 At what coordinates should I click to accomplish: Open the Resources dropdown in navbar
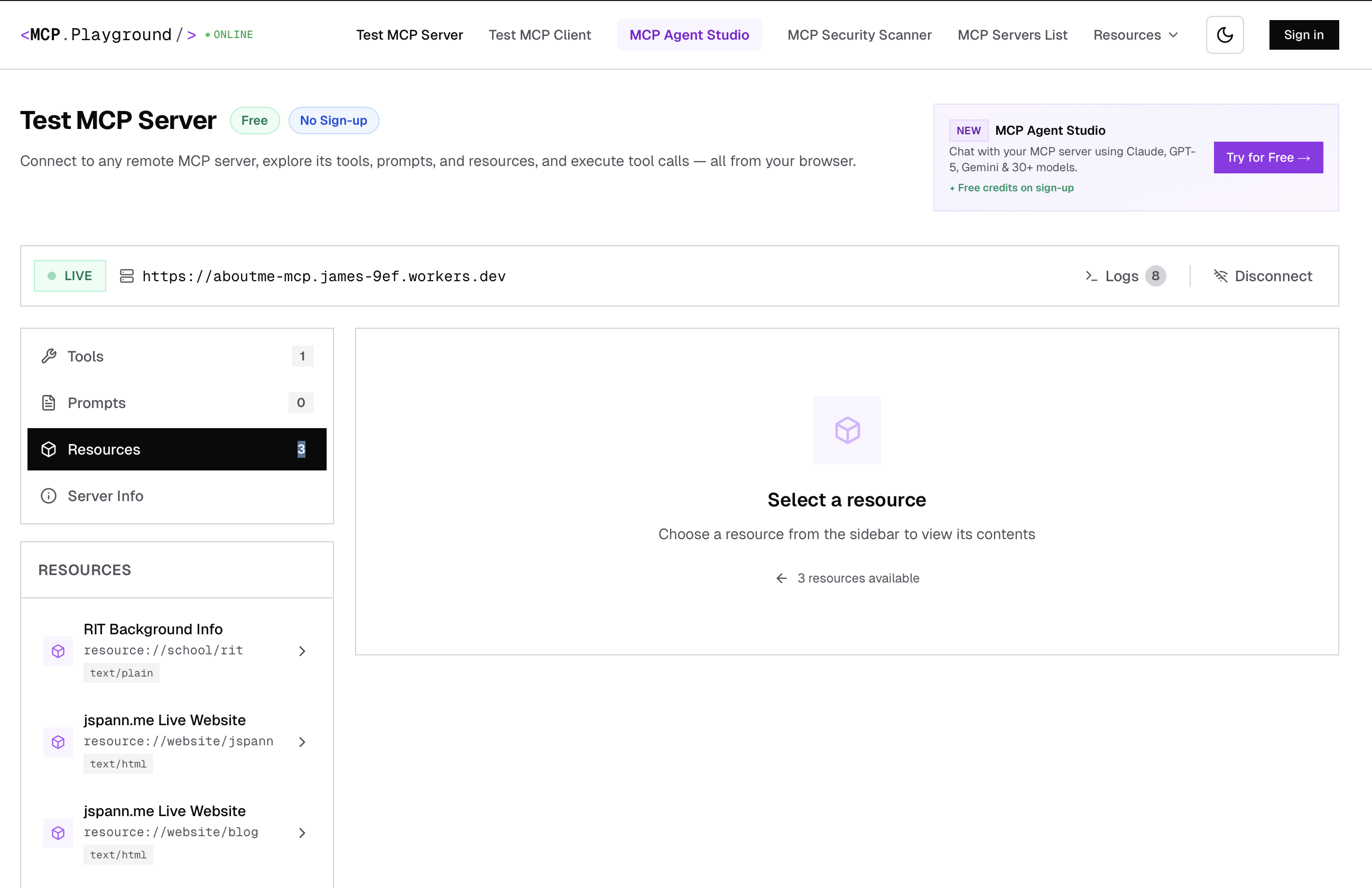1135,34
